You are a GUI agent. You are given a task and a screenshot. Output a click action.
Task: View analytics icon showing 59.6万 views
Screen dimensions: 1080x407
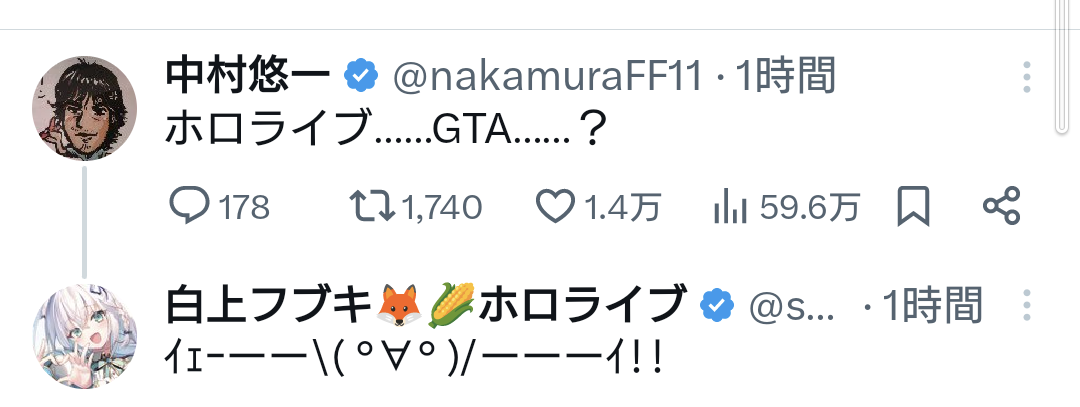(x=732, y=207)
